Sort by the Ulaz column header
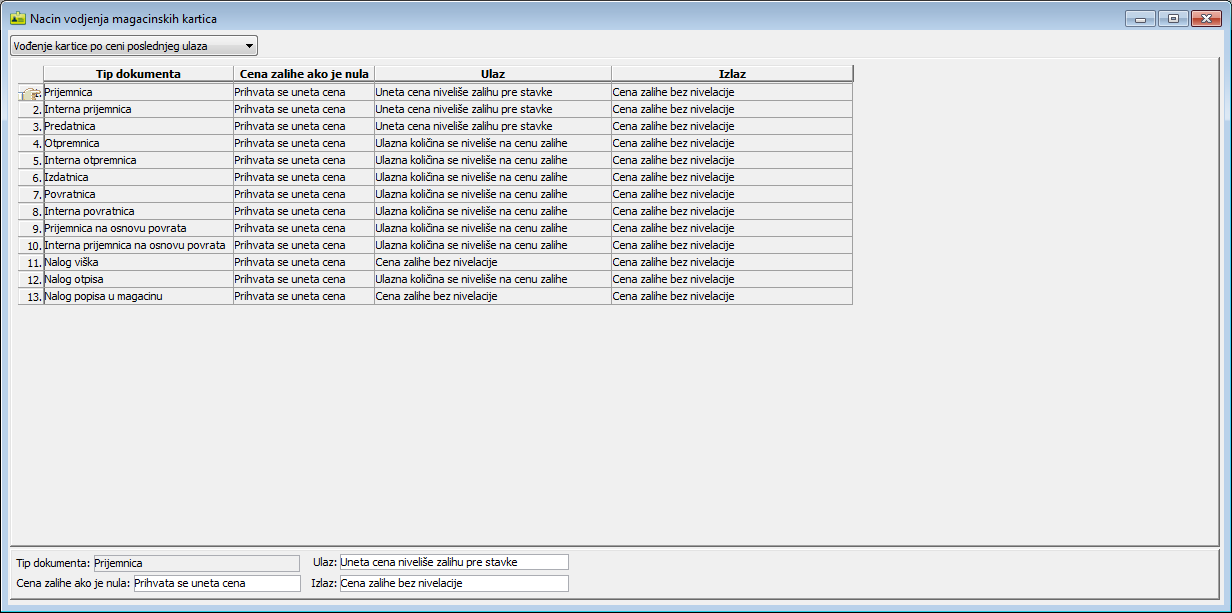Image resolution: width=1232 pixels, height=613 pixels. pyautogui.click(x=493, y=74)
